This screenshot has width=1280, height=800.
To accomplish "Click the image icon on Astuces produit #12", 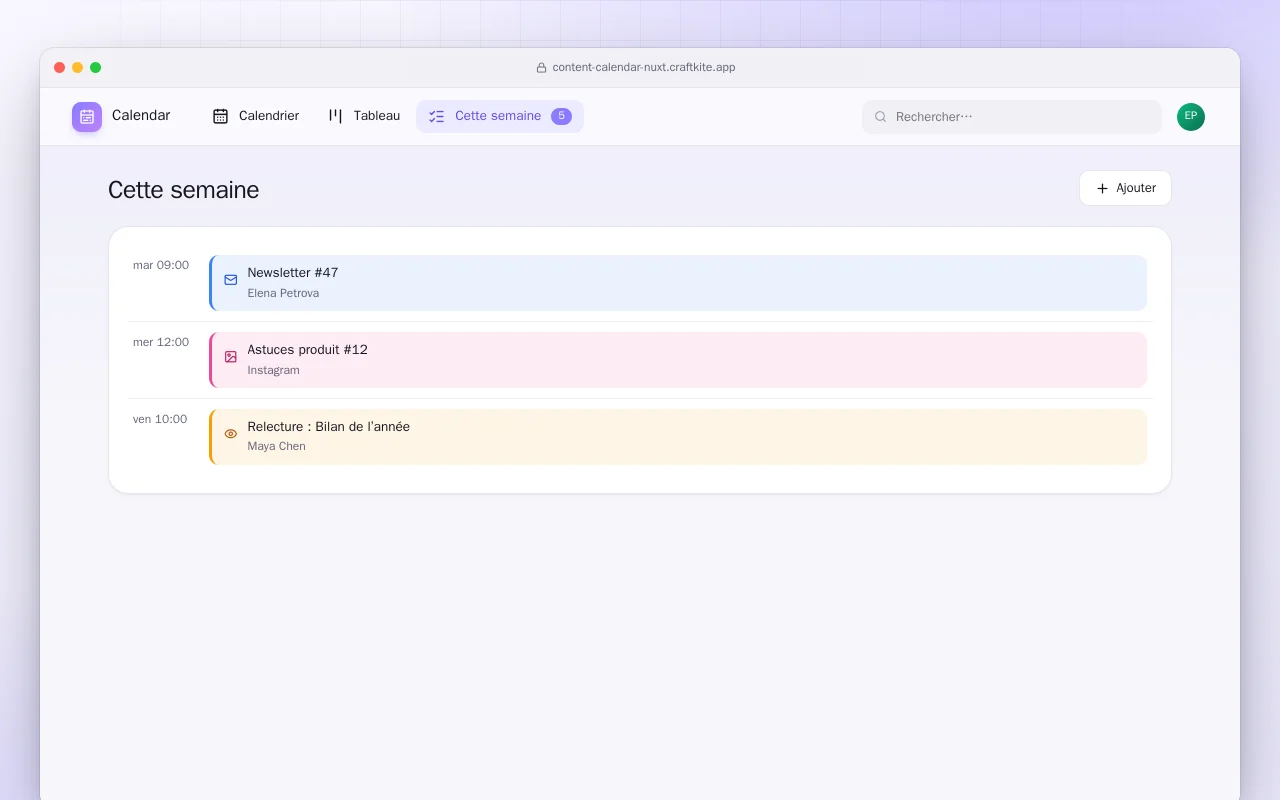I will tap(231, 357).
